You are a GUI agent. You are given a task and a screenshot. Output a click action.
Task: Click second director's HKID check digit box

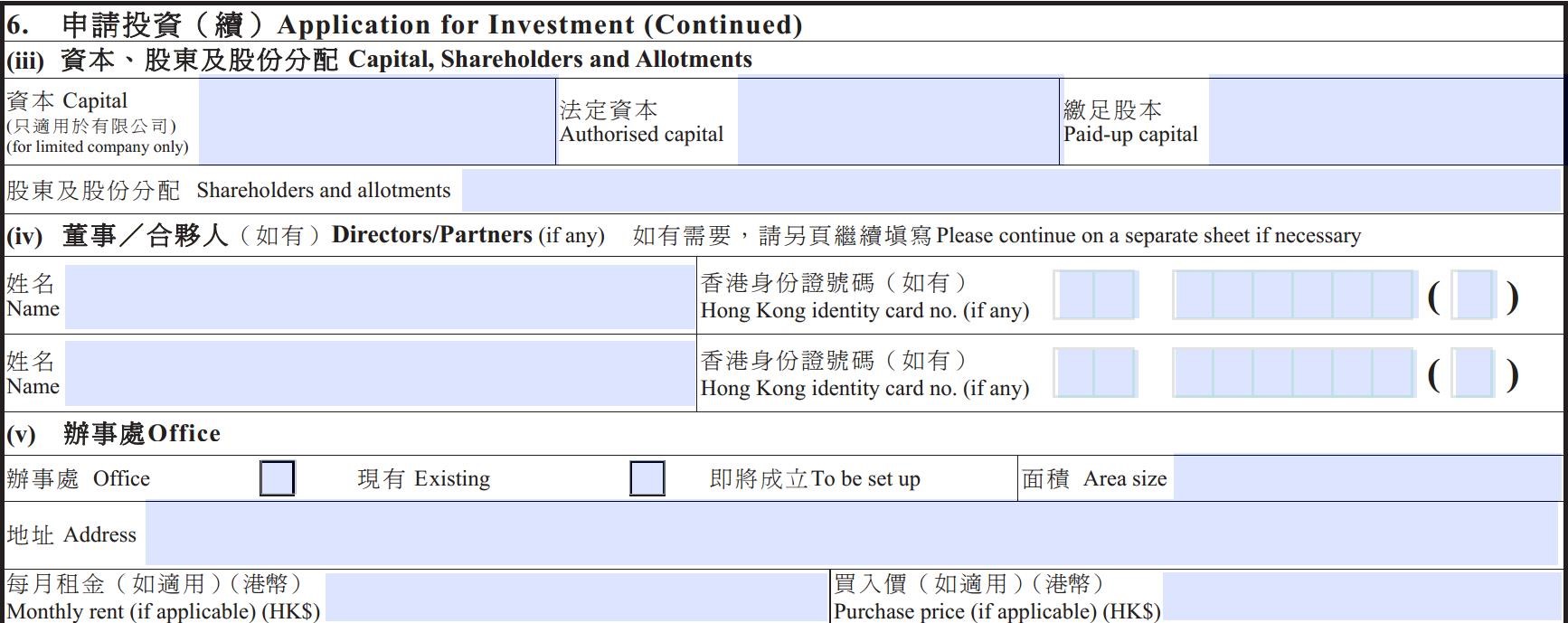pos(1474,373)
